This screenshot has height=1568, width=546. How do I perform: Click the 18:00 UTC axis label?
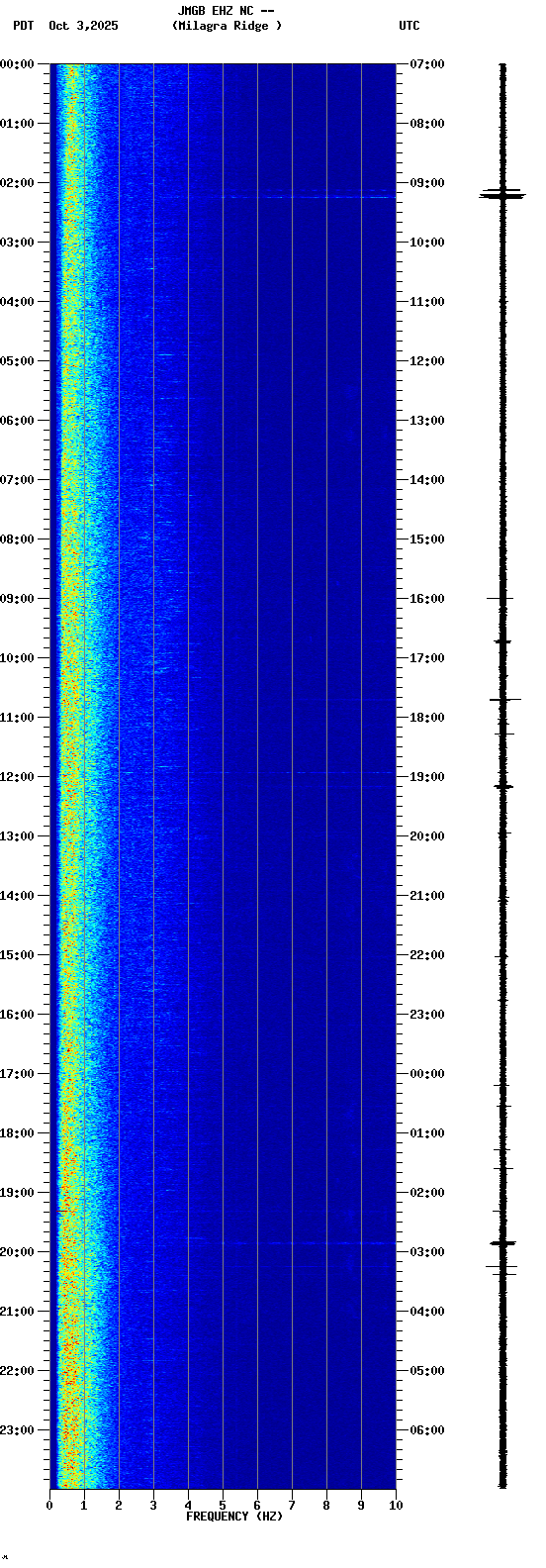[x=427, y=718]
